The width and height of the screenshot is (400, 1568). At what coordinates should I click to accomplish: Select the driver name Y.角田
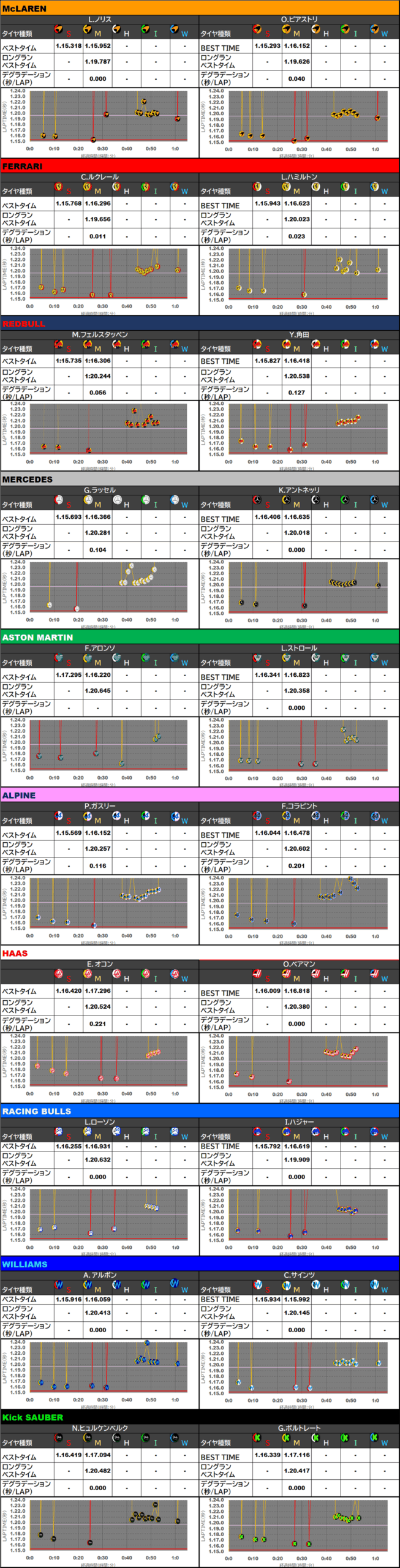(299, 334)
